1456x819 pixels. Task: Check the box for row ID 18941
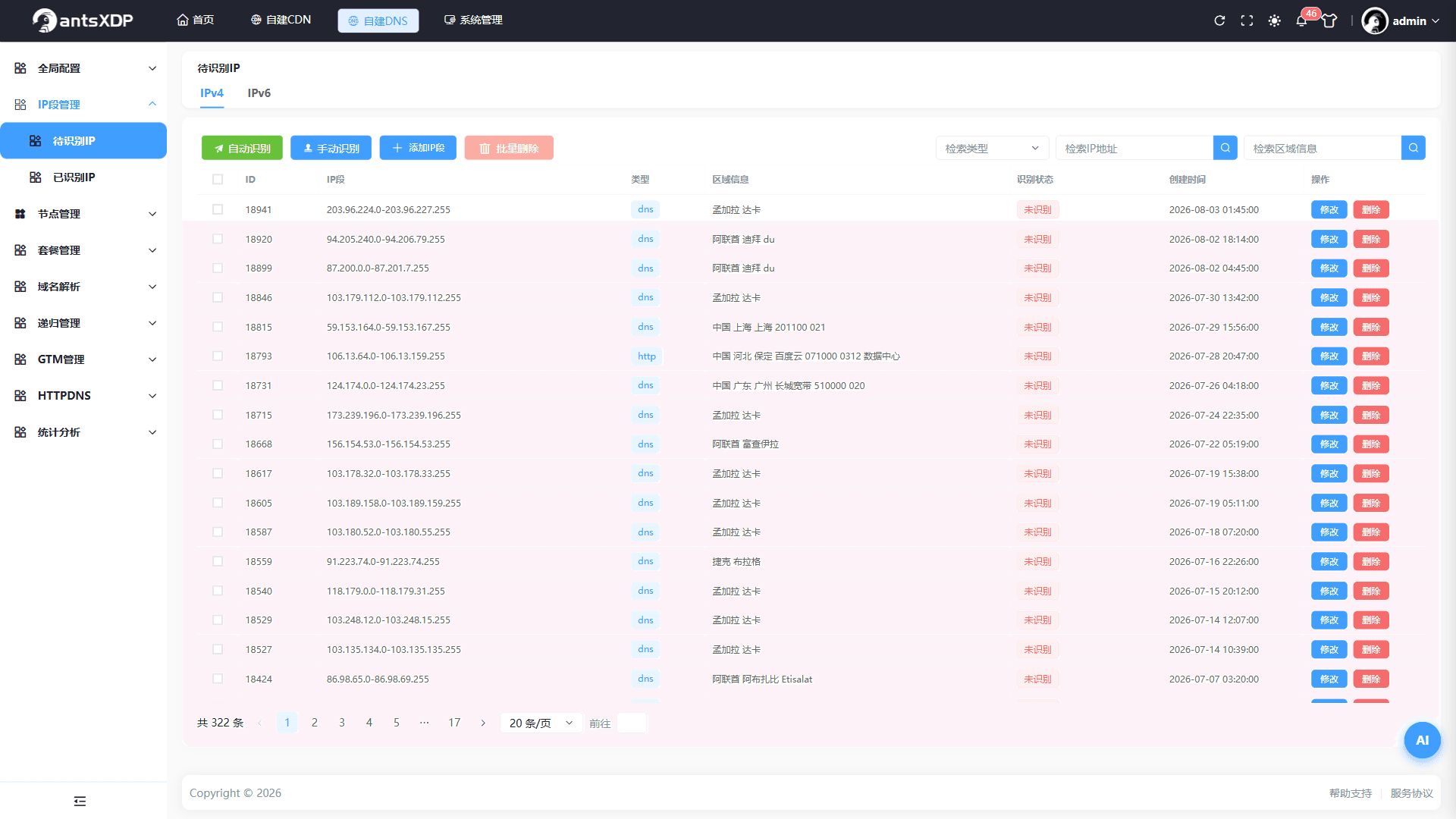[x=218, y=209]
